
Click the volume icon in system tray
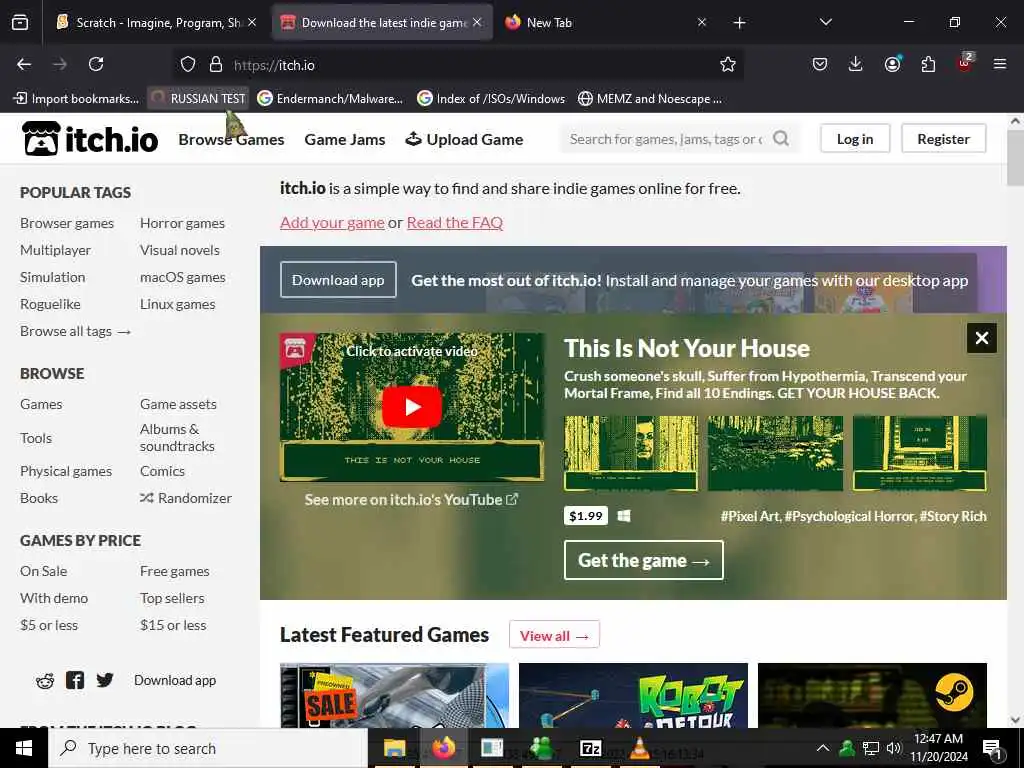pos(894,748)
